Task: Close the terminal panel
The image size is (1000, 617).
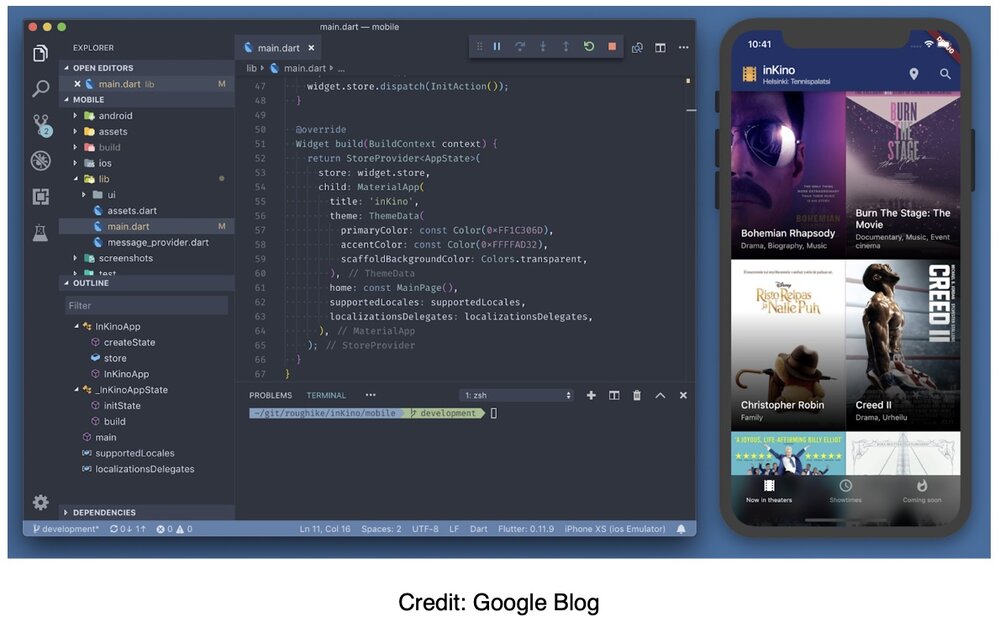Action: (x=683, y=396)
